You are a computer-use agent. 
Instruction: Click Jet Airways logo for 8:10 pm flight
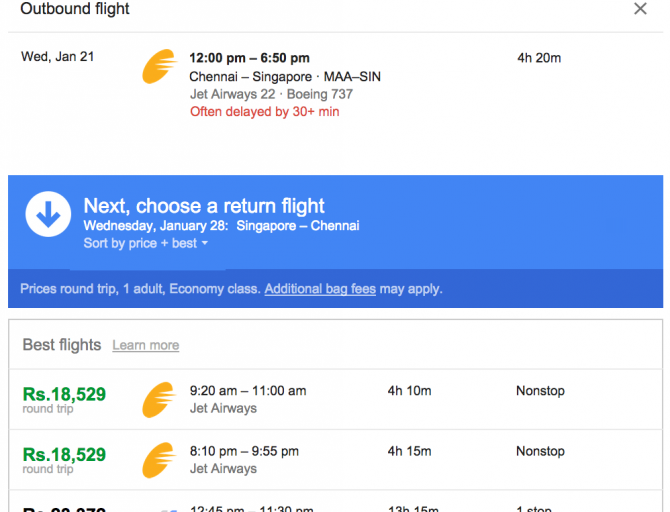pyautogui.click(x=160, y=459)
